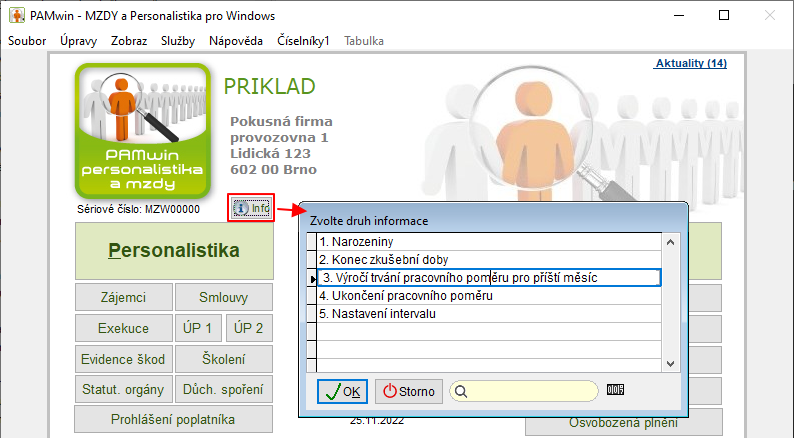Click inside the yellow search input field

(x=531, y=391)
